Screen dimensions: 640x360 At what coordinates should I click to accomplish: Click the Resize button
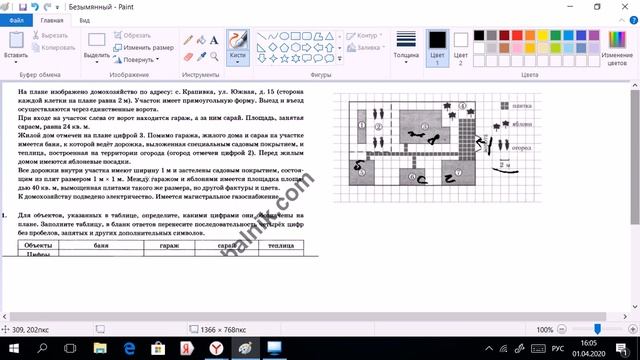pyautogui.click(x=144, y=48)
